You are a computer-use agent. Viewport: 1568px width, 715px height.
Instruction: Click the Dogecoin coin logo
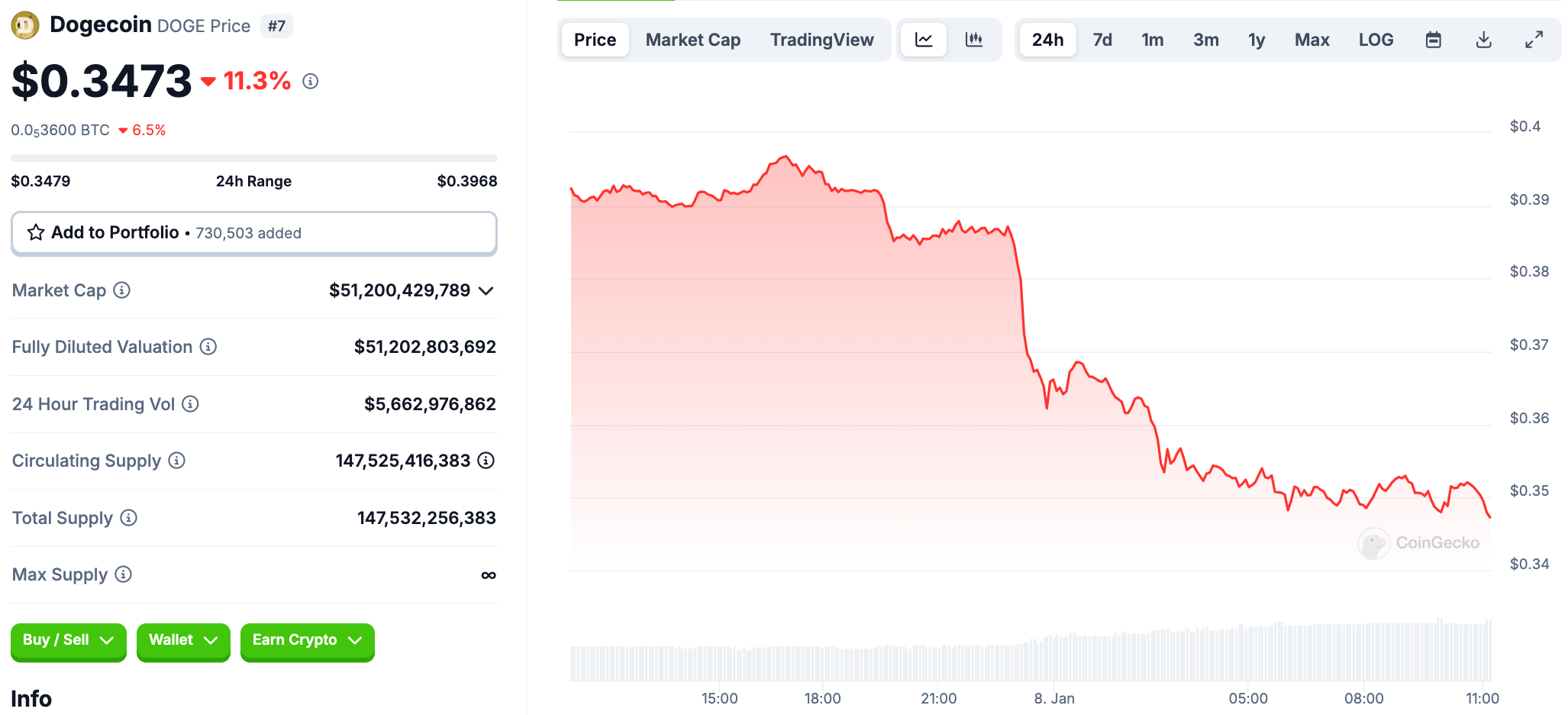tap(25, 25)
